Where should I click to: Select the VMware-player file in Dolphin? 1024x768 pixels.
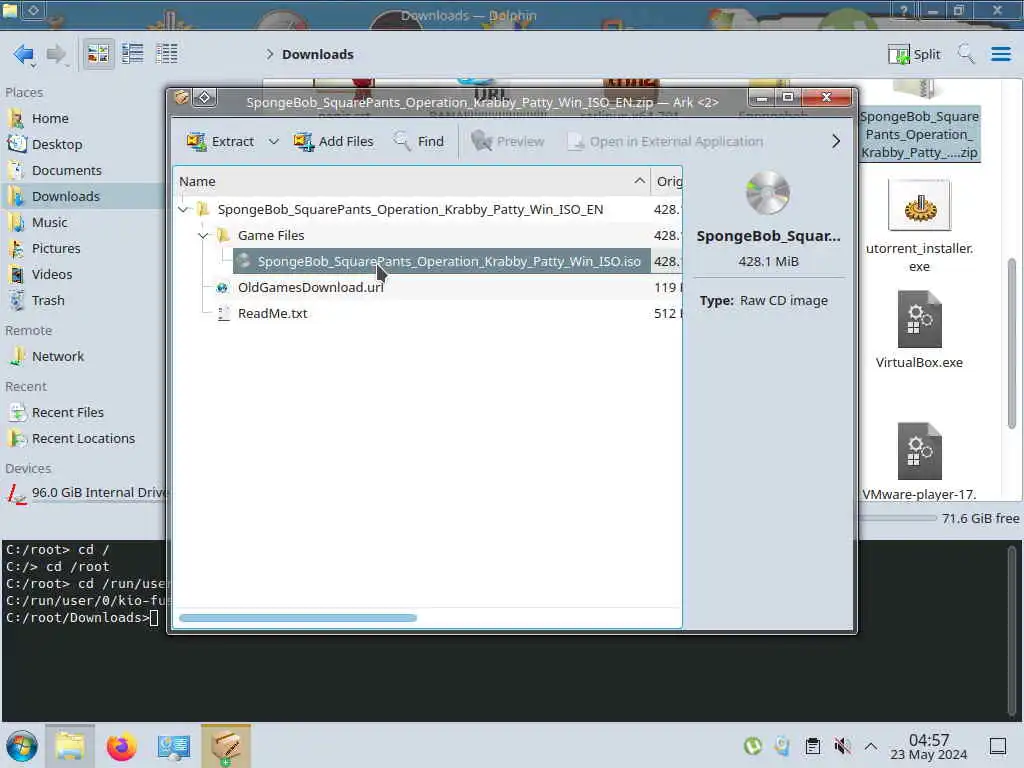tap(919, 462)
